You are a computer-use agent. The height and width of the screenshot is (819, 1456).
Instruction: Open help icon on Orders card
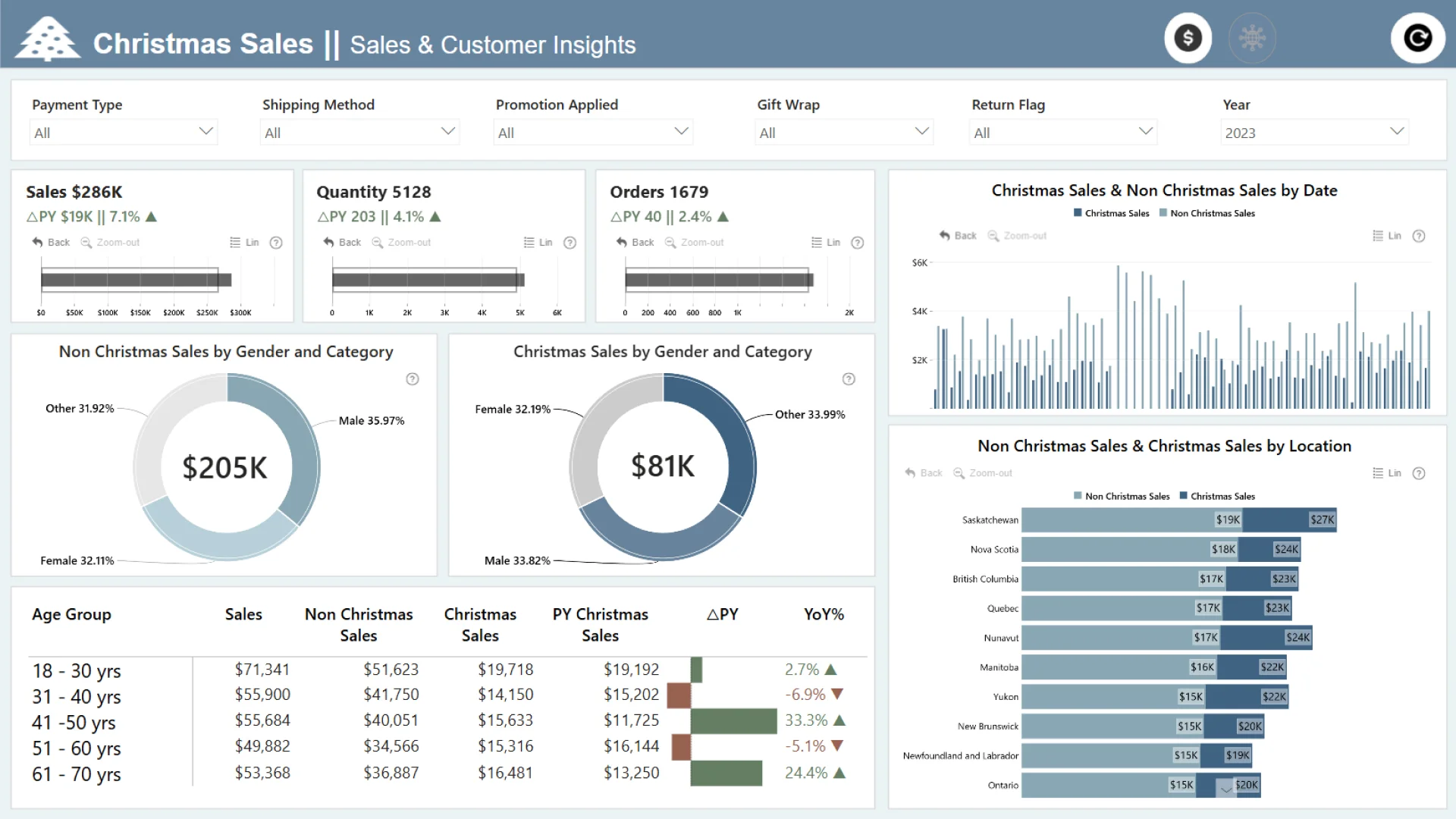858,243
